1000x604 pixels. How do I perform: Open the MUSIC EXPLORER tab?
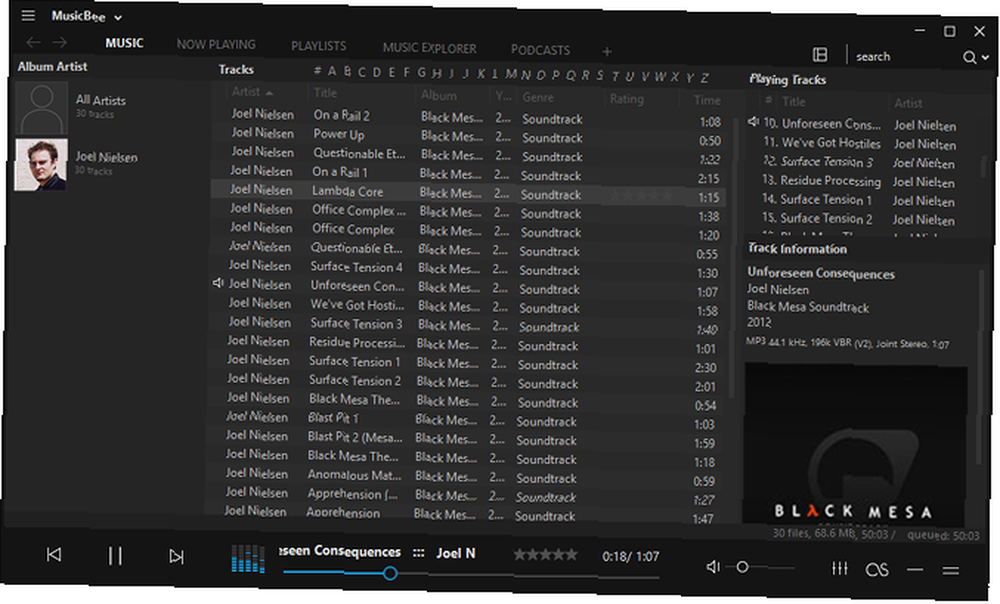click(x=429, y=48)
